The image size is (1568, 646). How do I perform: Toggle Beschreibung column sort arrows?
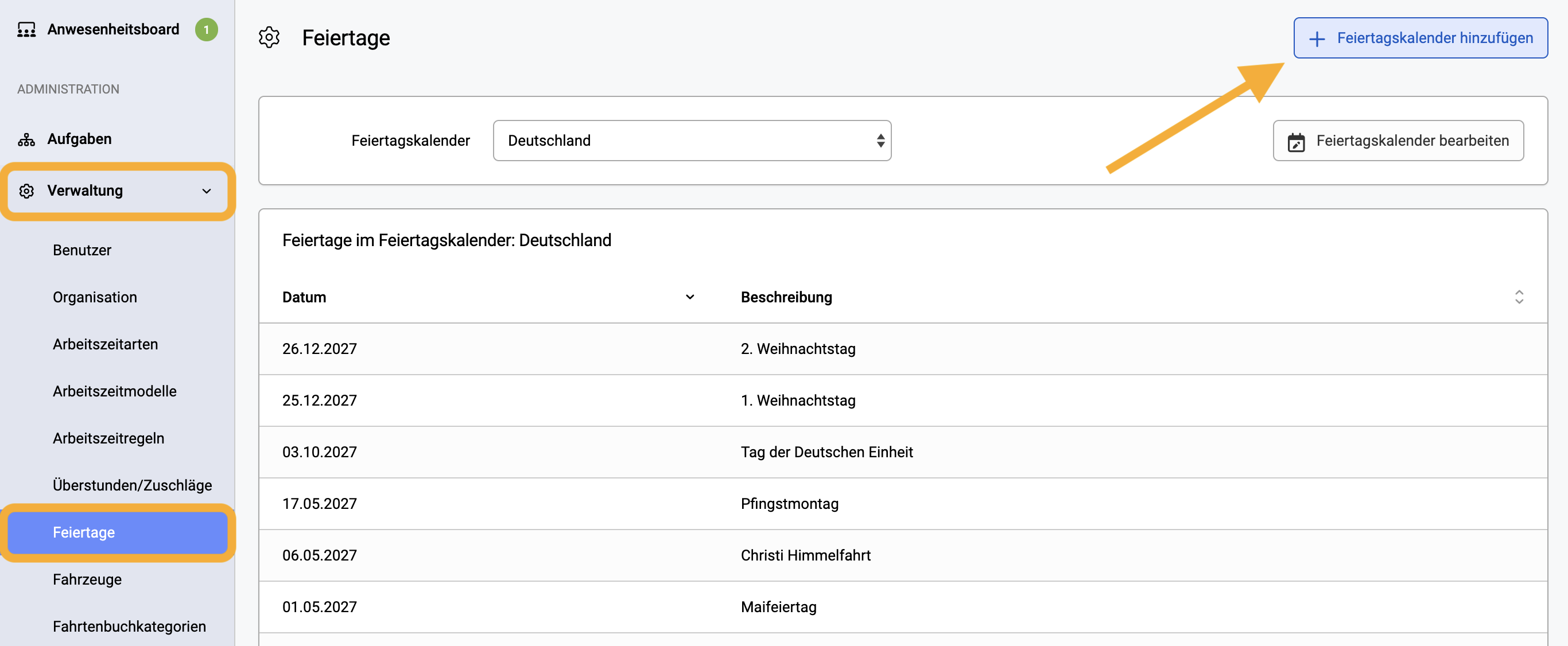click(x=1519, y=297)
